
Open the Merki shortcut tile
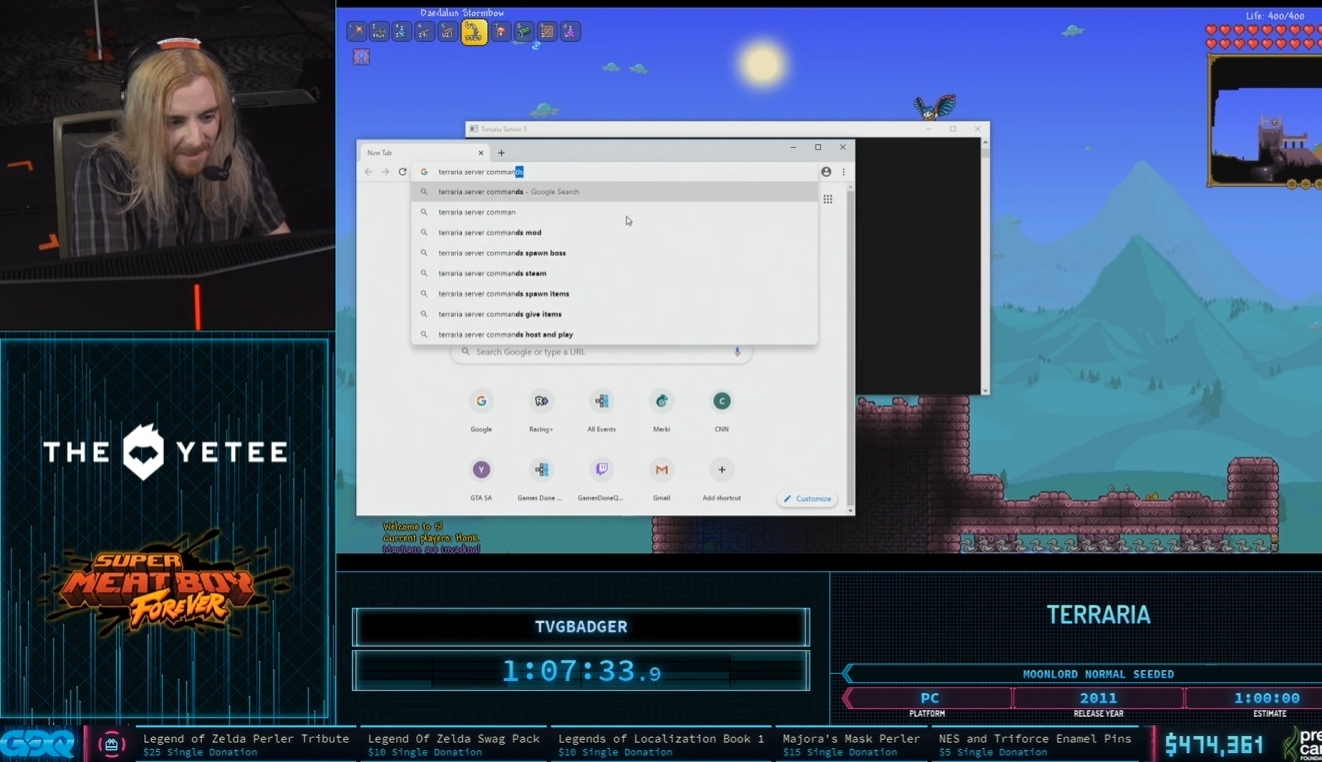(x=661, y=409)
